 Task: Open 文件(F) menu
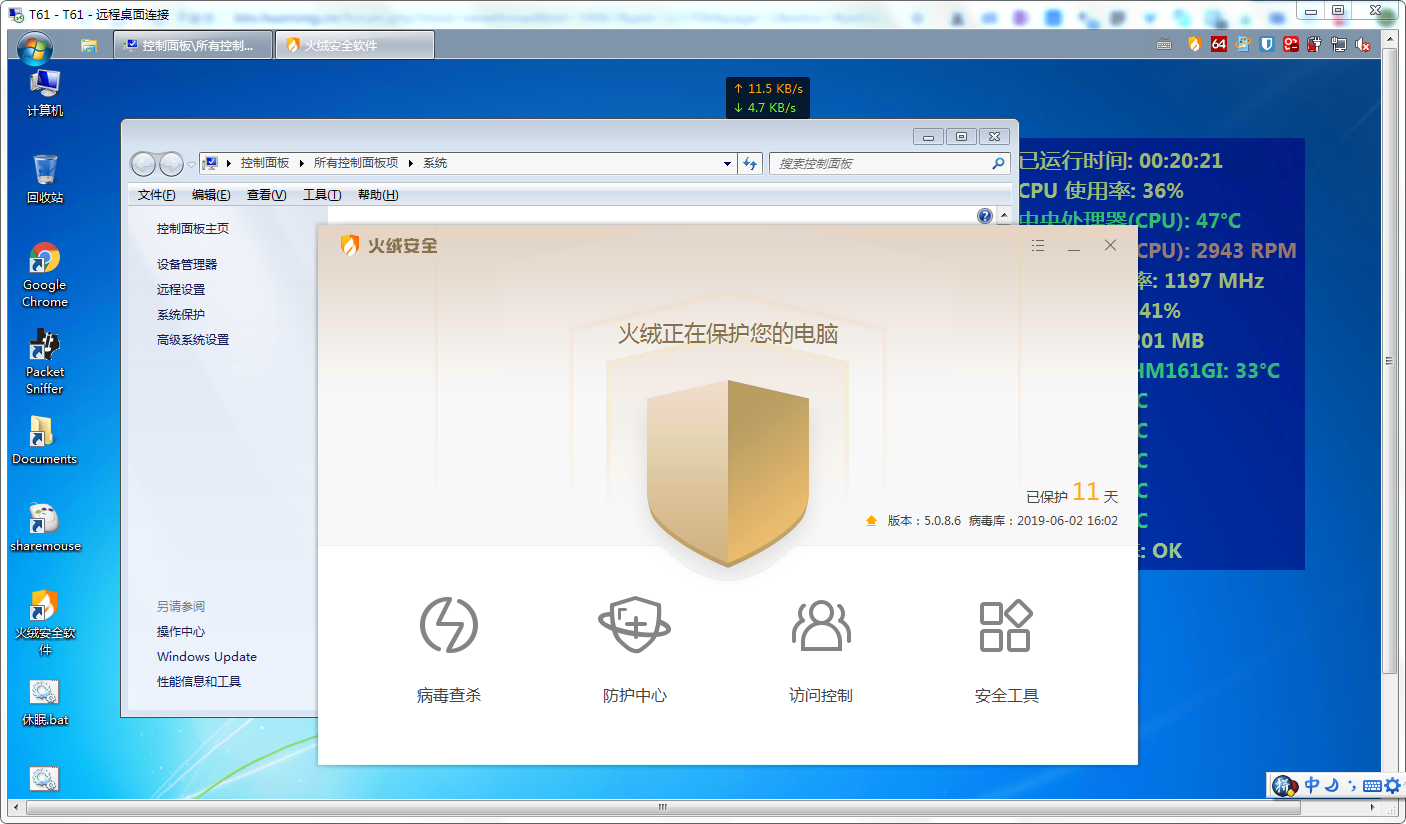pyautogui.click(x=156, y=195)
